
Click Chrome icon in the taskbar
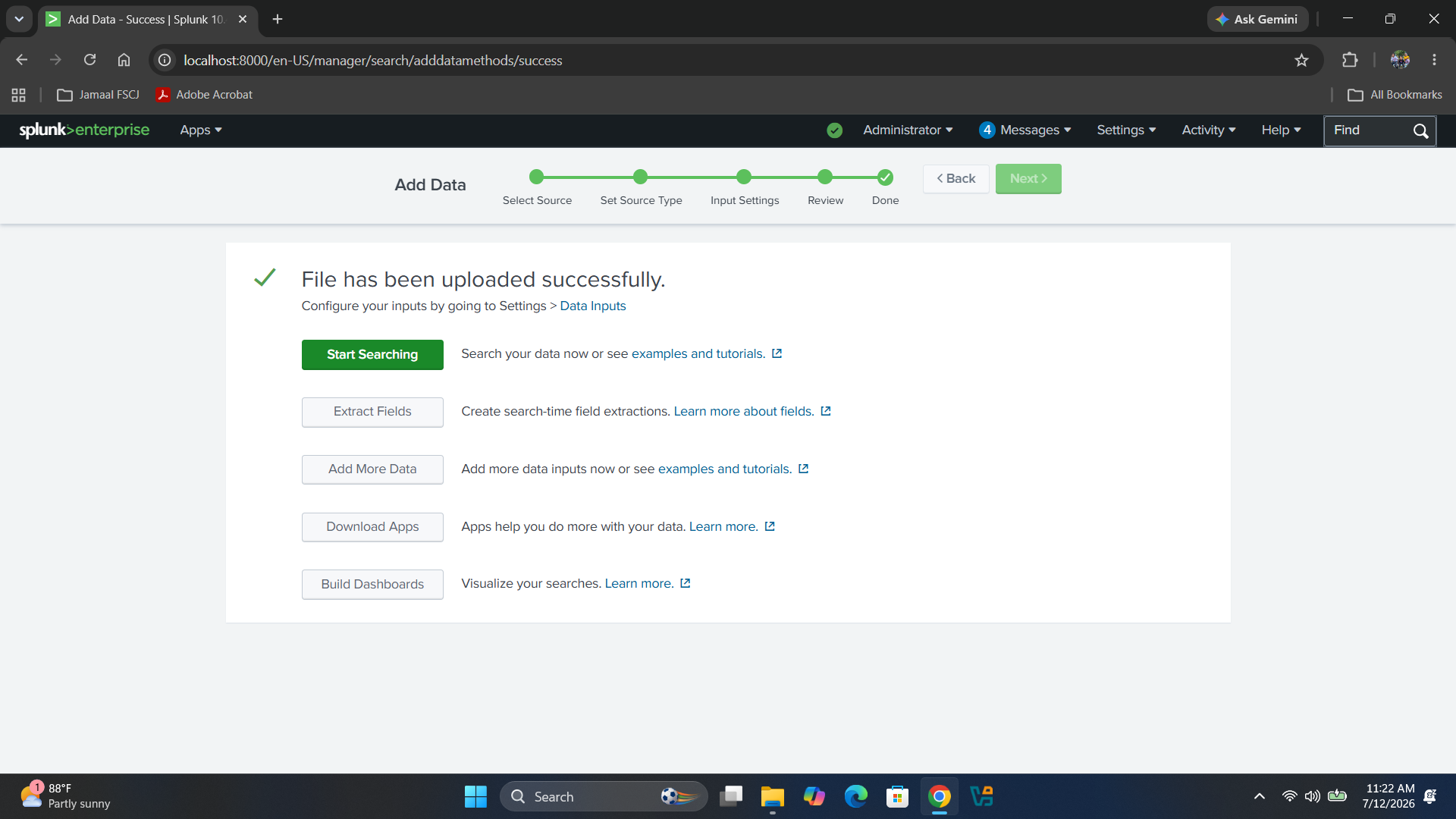click(940, 796)
